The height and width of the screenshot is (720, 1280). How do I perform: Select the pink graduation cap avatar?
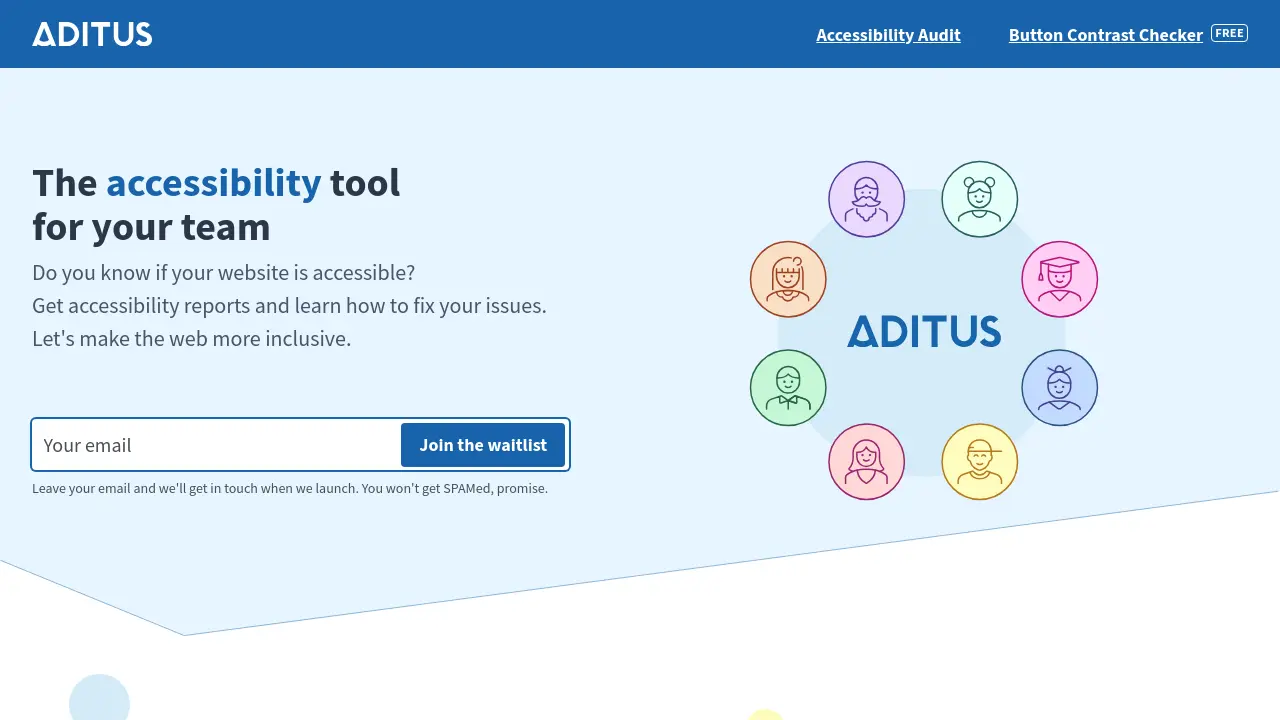[1059, 279]
